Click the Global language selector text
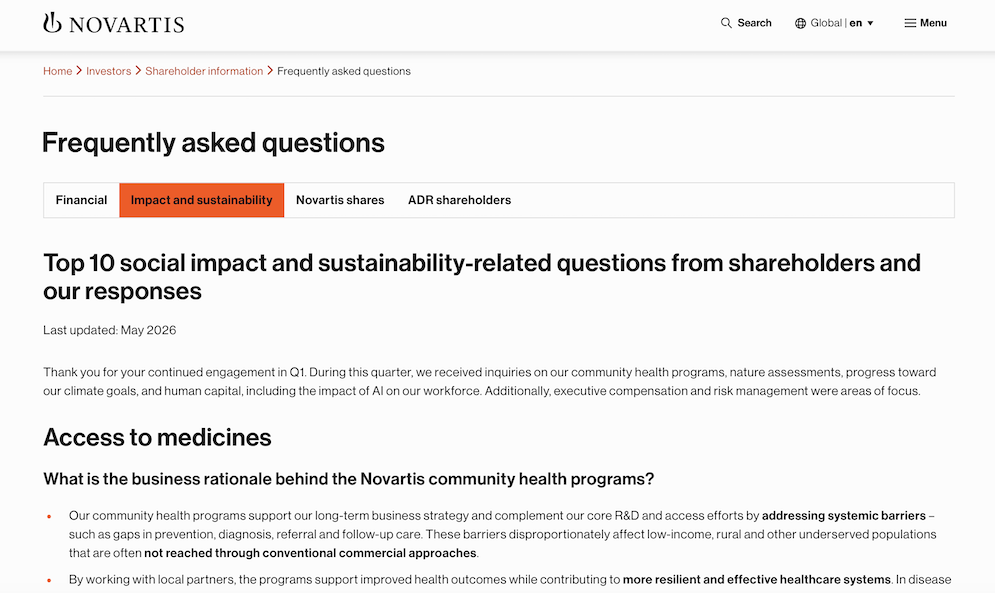Viewport: 995px width, 593px height. tap(826, 23)
